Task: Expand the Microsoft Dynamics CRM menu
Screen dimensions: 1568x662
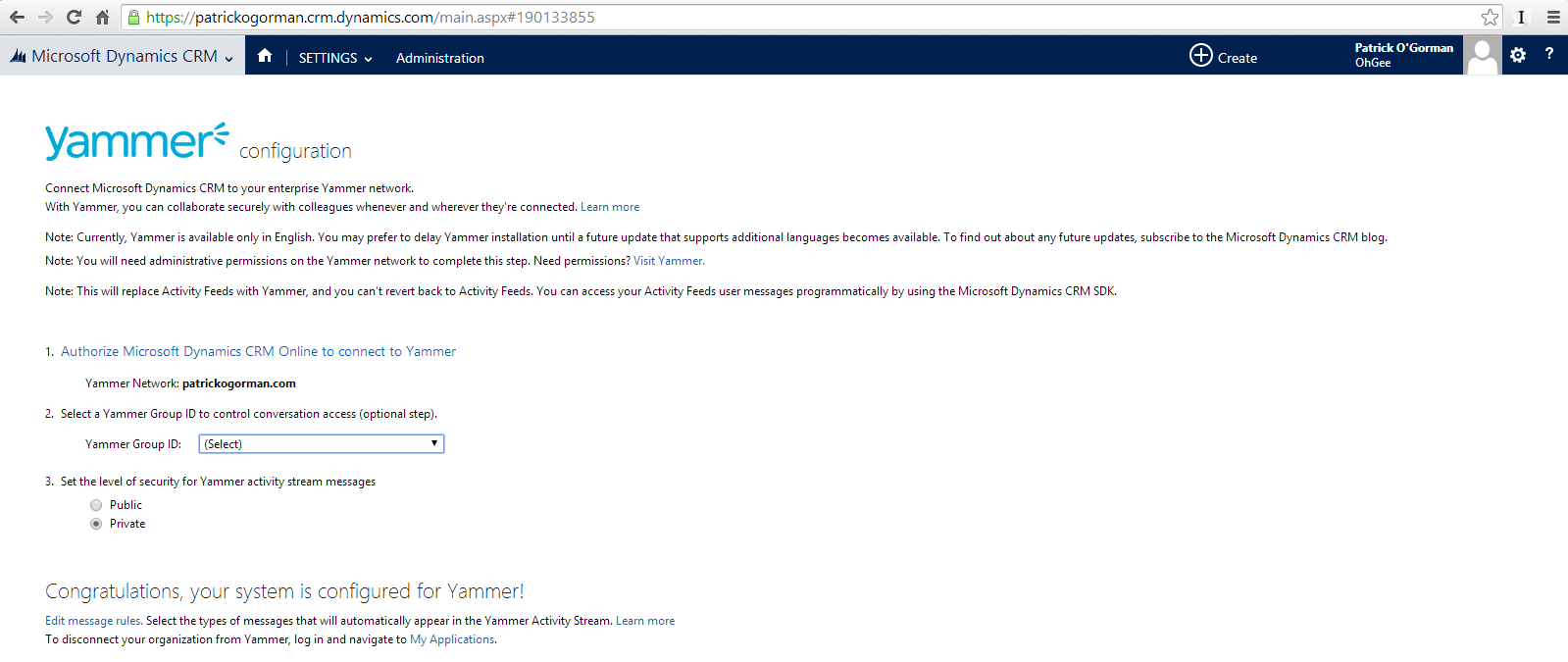Action: (123, 57)
